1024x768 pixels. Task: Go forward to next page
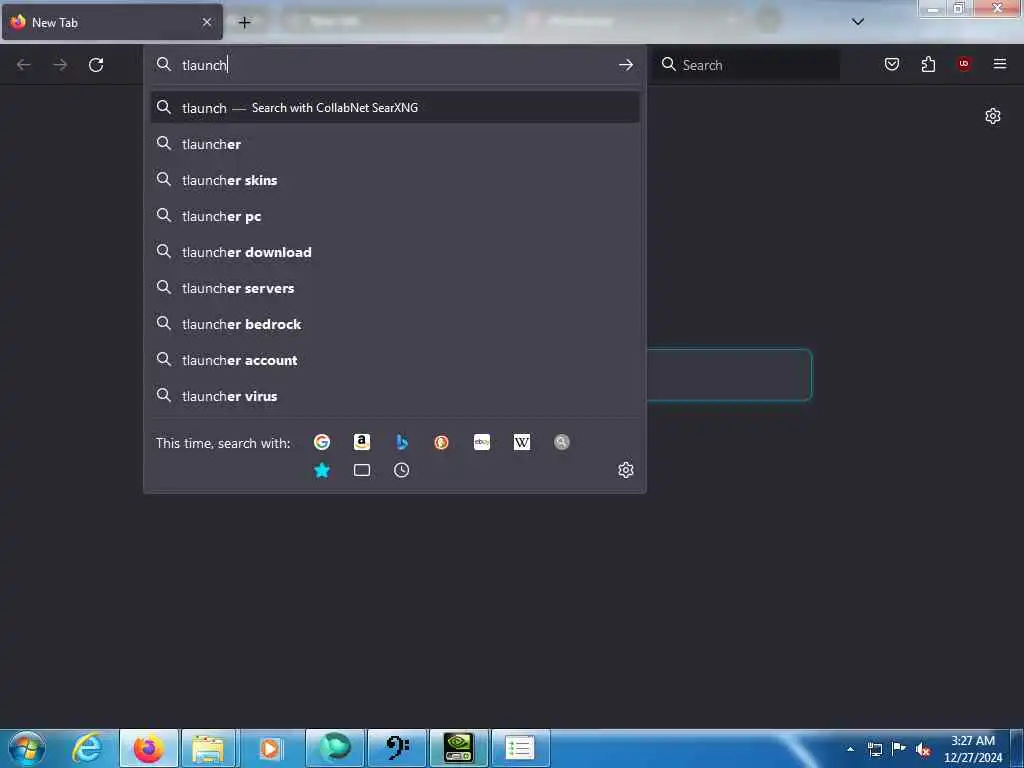[60, 65]
